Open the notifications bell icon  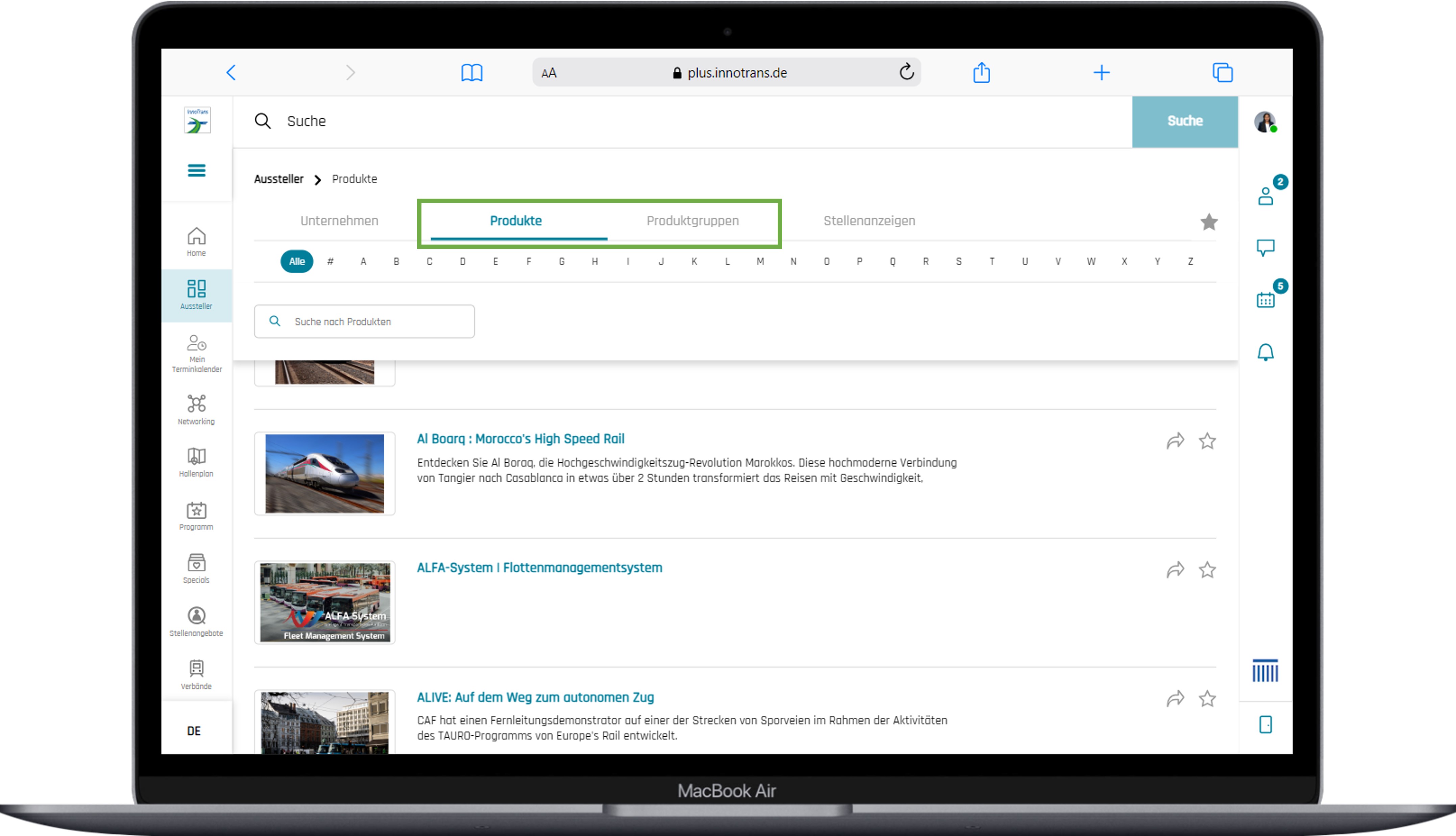pos(1265,352)
